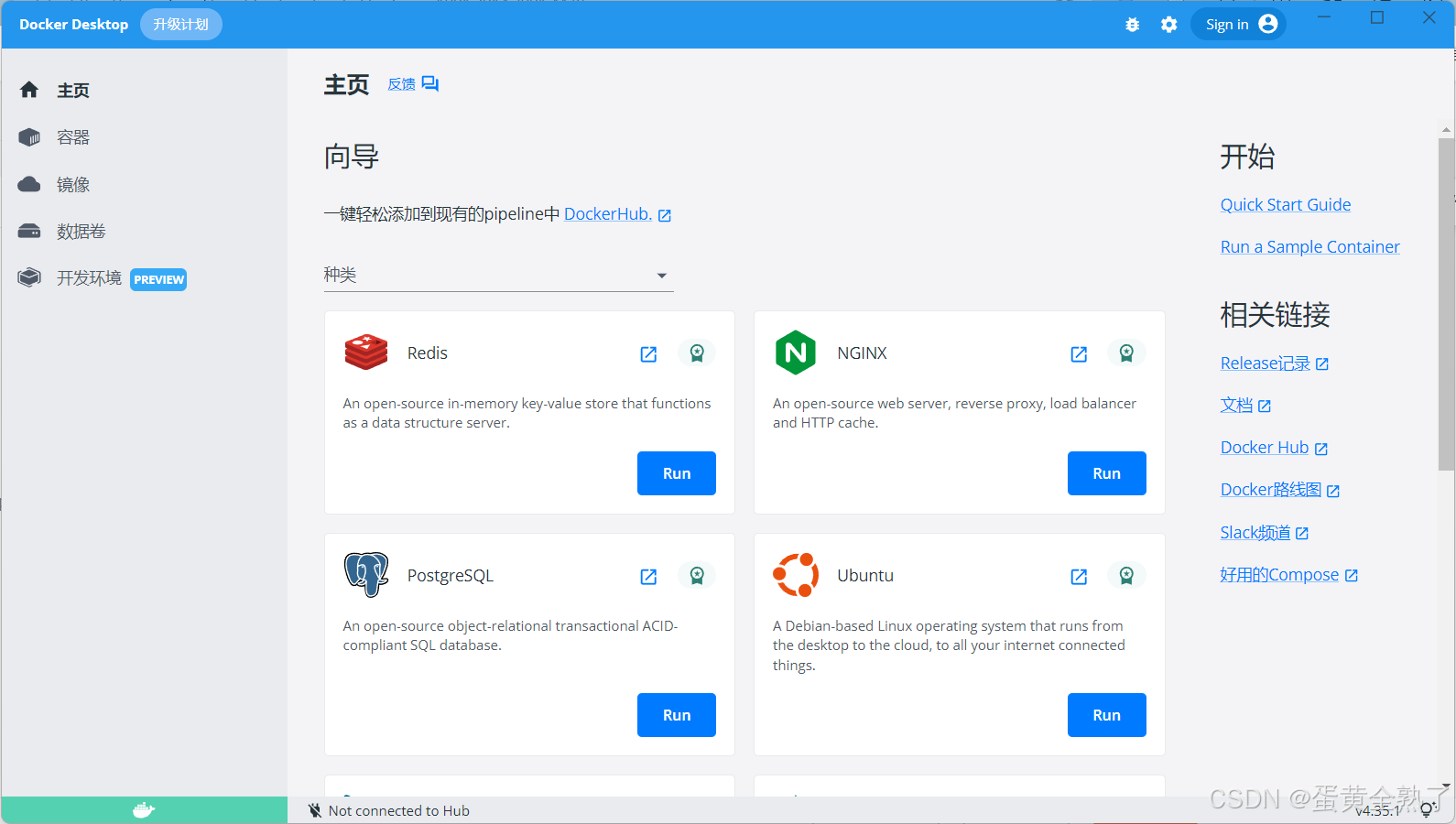The height and width of the screenshot is (824, 1456).
Task: Click the 开发环境 dev environments icon
Action: point(29,277)
